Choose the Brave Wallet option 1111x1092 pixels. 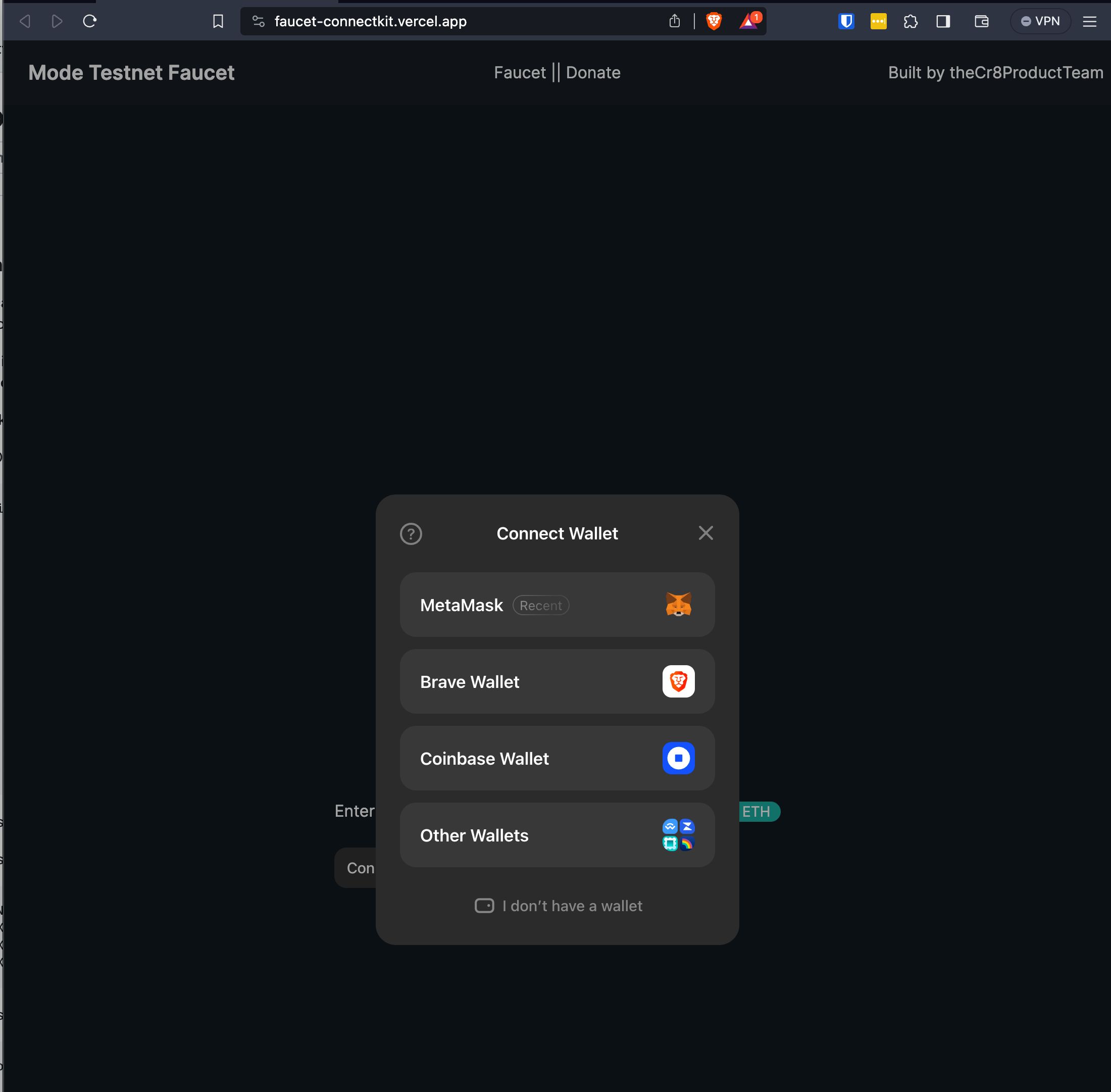click(557, 681)
